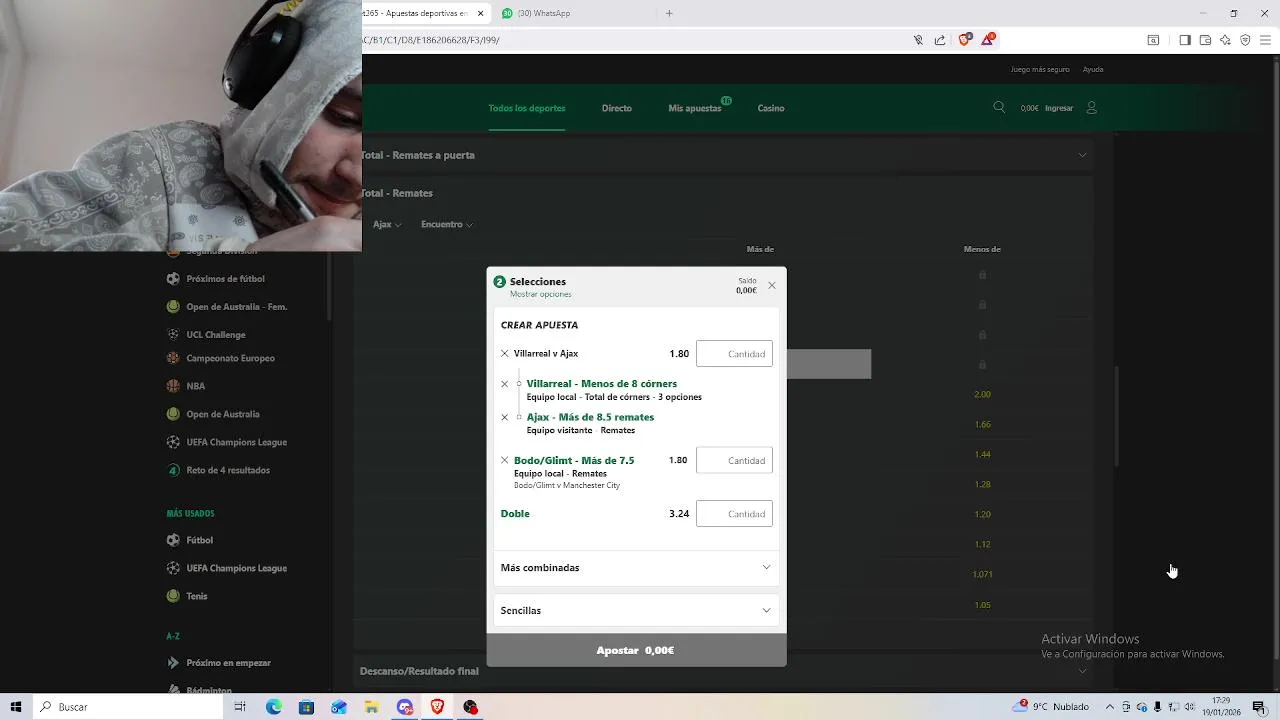Open the Directo tab

[x=617, y=108]
